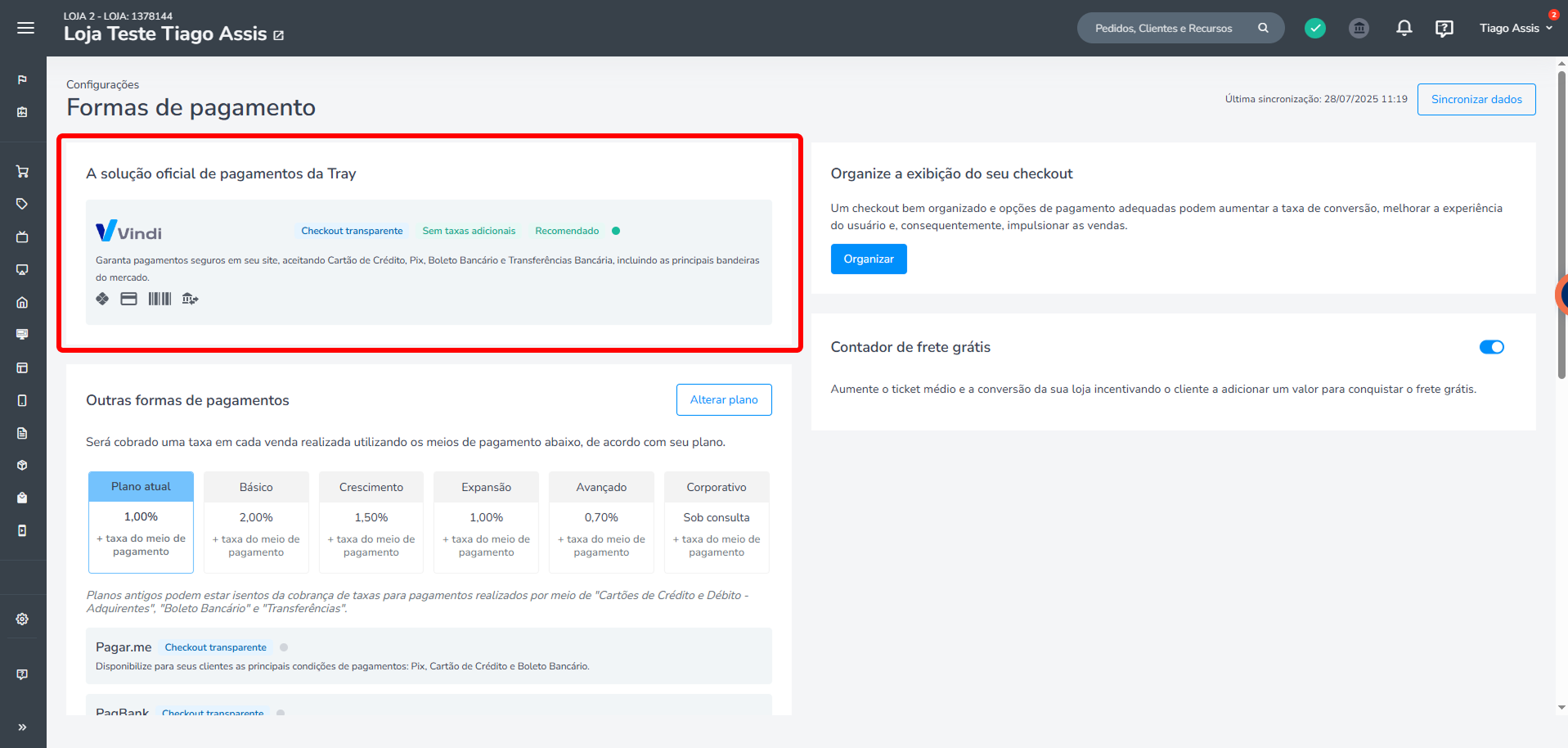1568x748 pixels.
Task: Click the flag icon in sidebar
Action: pyautogui.click(x=22, y=79)
